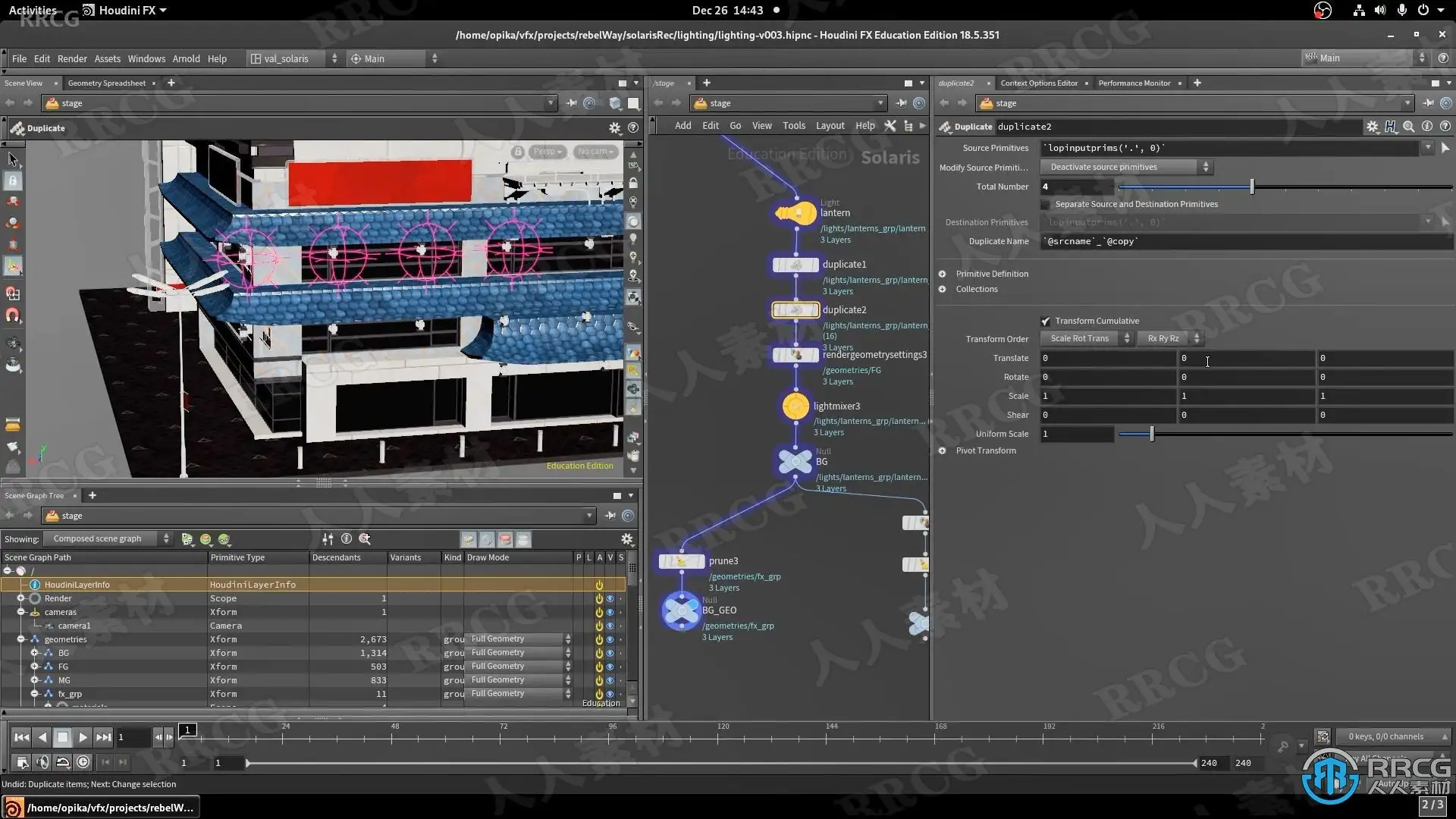
Task: Uncheck Transform Cumulative checkbox
Action: pyautogui.click(x=1046, y=322)
